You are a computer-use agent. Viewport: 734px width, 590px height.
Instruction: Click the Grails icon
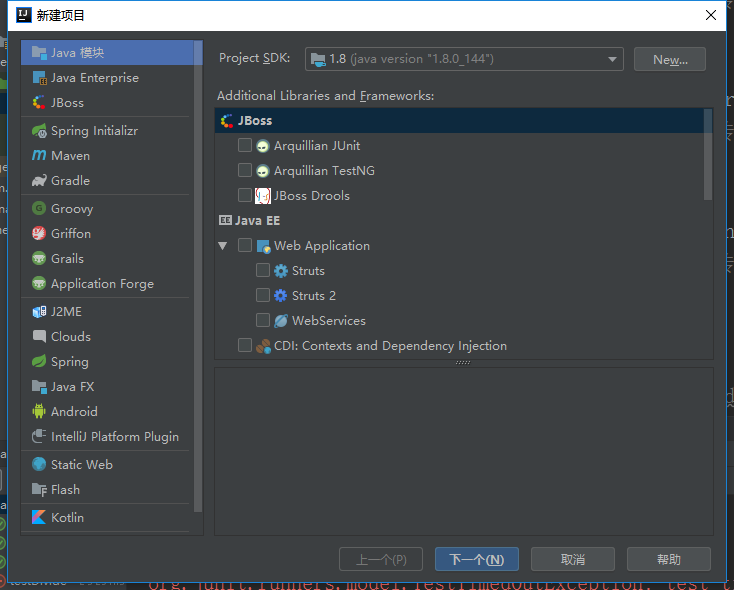pos(39,258)
